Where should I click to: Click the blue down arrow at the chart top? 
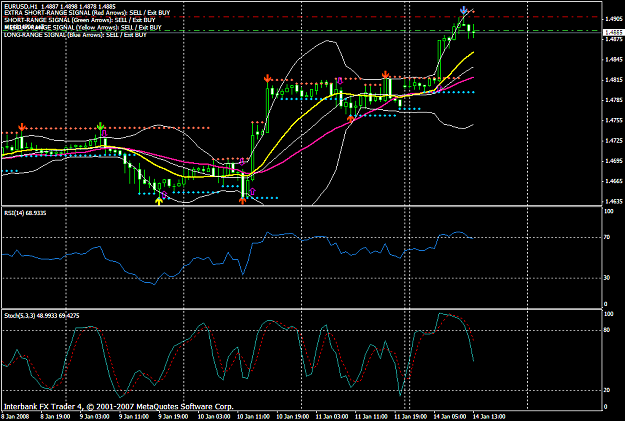click(463, 10)
